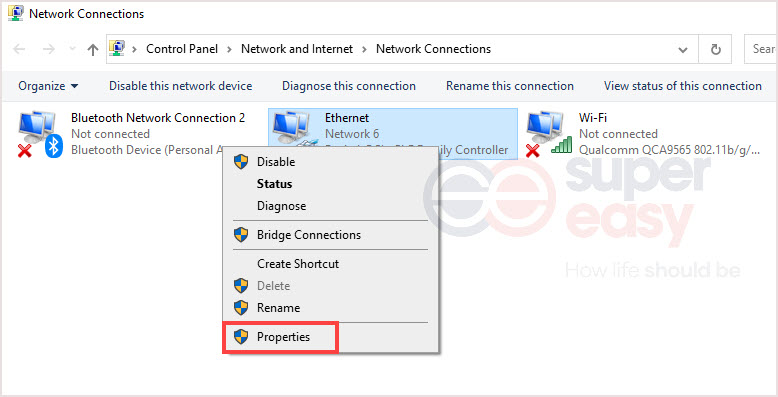Click Disable this network device
The image size is (778, 397).
coord(181,86)
